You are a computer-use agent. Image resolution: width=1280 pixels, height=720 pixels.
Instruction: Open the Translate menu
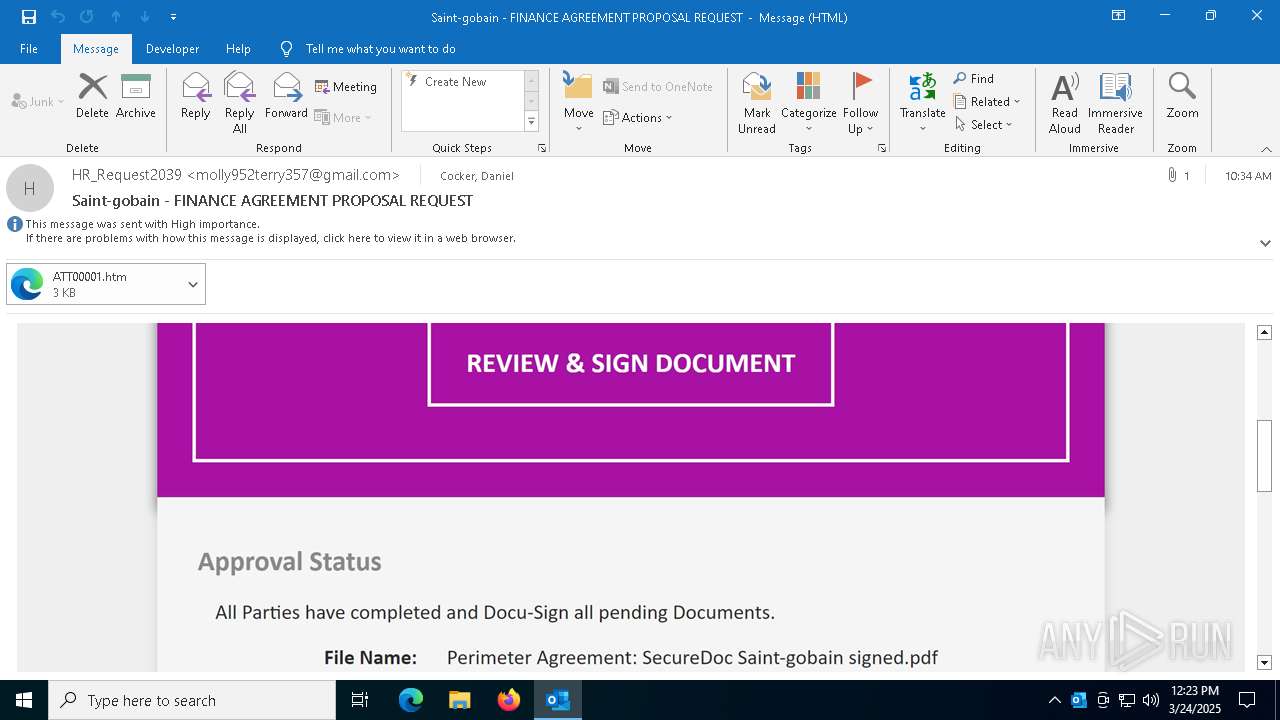922,102
